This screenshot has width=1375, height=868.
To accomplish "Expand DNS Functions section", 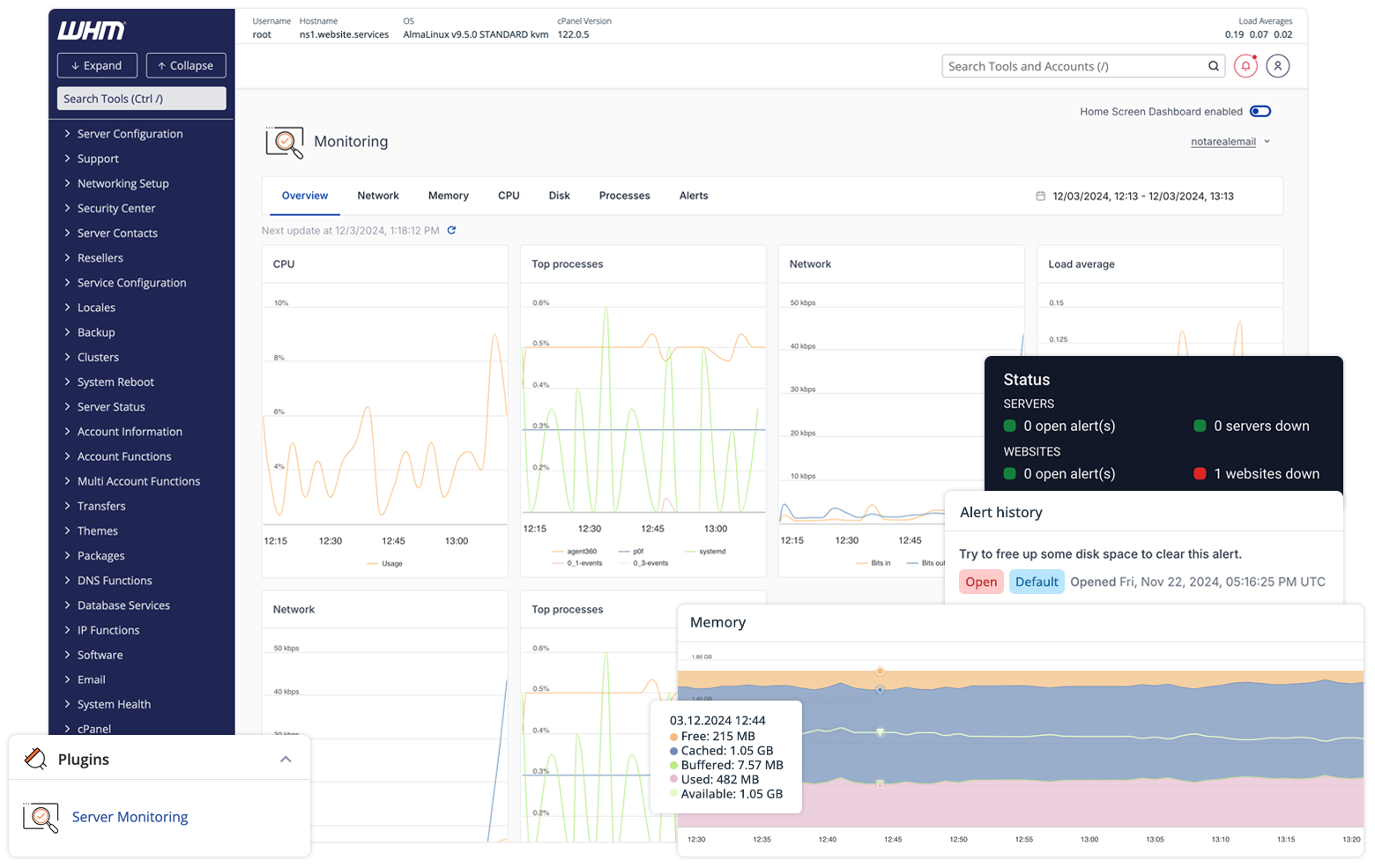I will coord(114,581).
